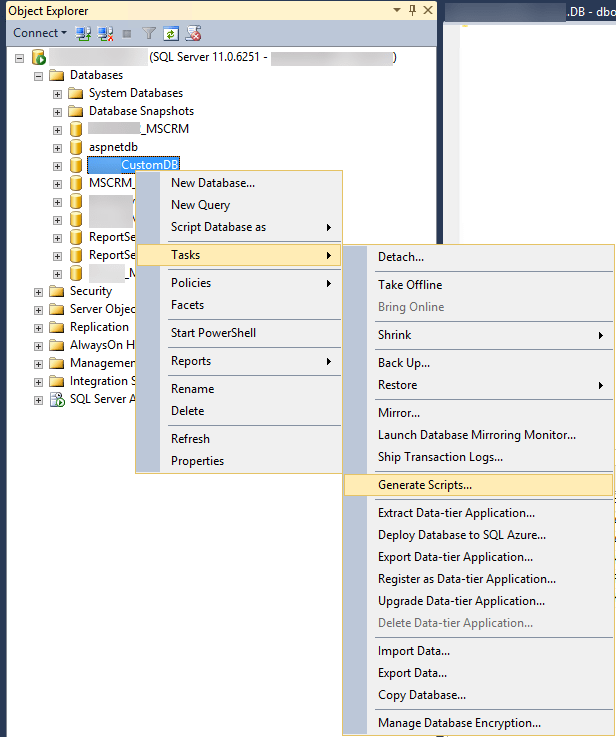Select the Replication folder icon
The height and width of the screenshot is (737, 616).
(x=57, y=327)
